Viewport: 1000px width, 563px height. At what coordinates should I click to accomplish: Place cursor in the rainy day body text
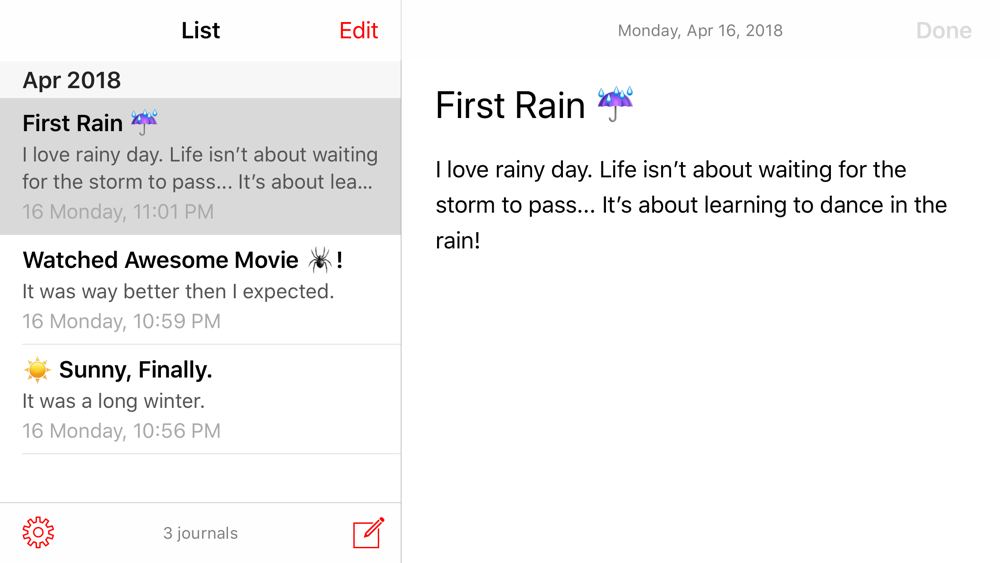691,205
